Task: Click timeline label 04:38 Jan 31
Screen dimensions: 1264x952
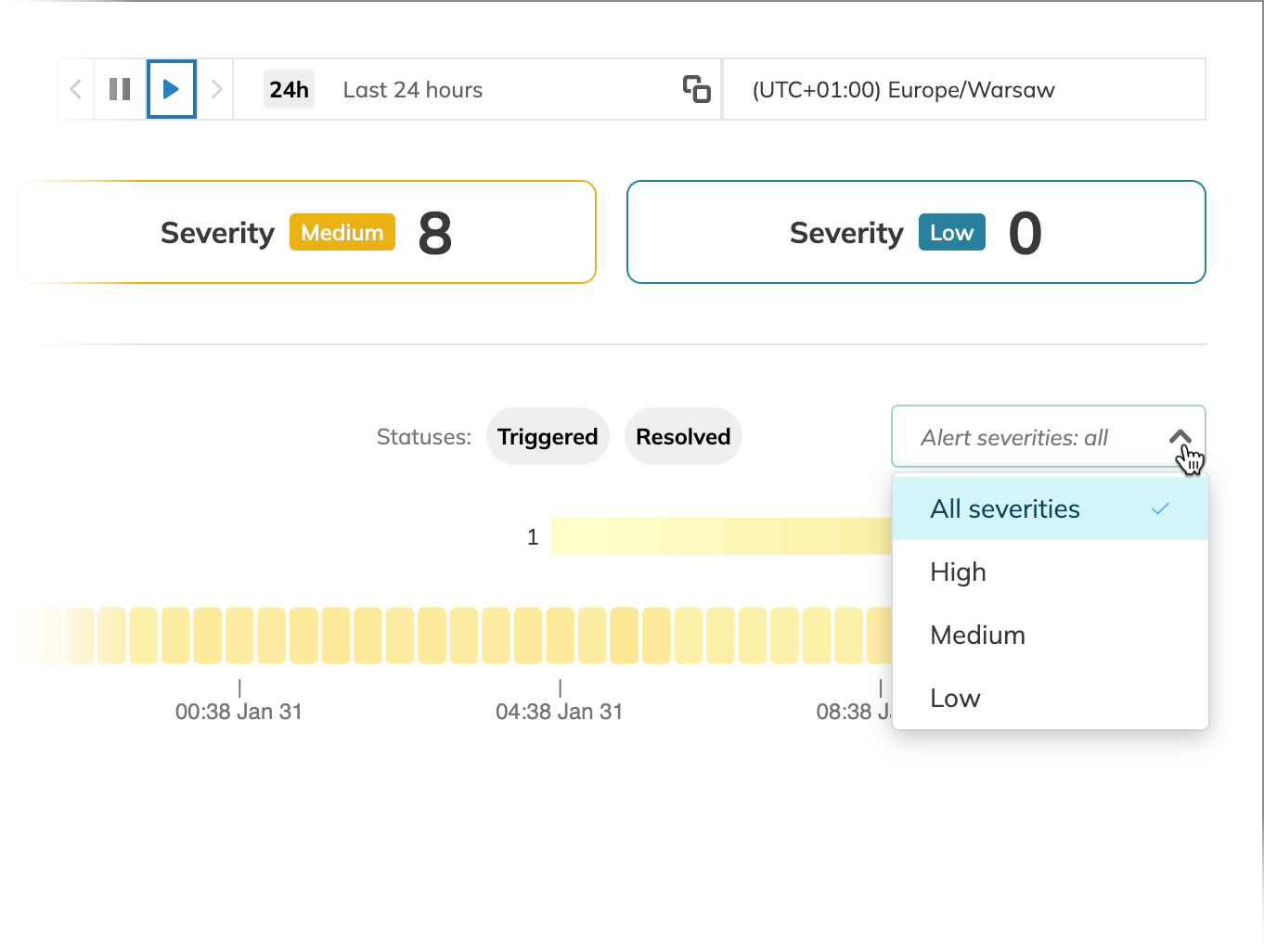Action: (x=559, y=712)
